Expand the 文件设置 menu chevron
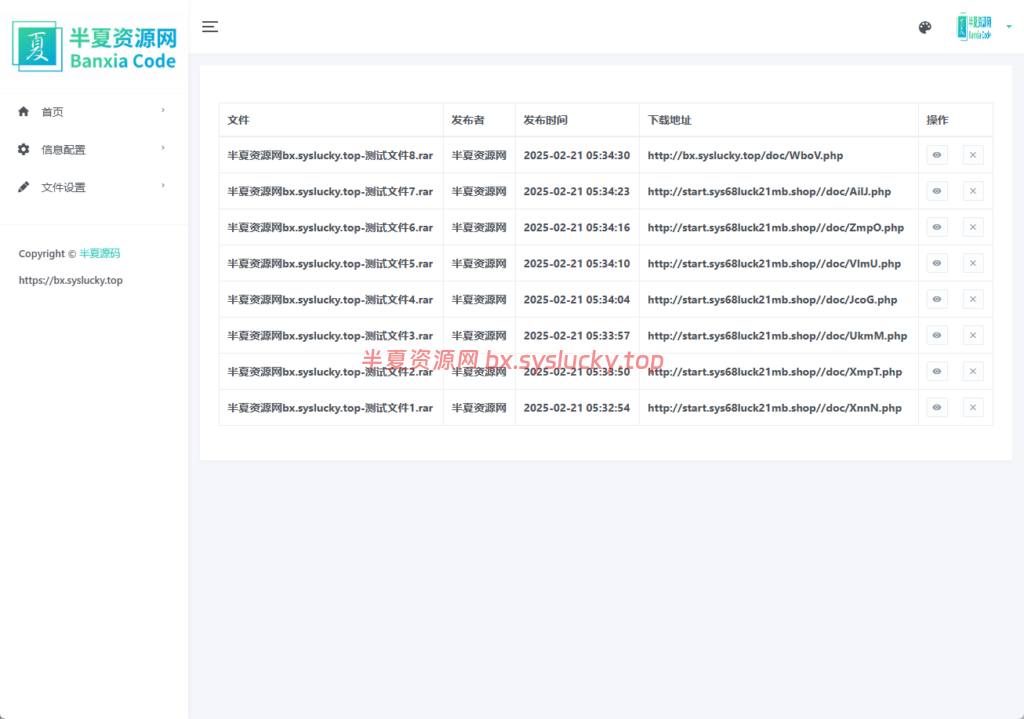The image size is (1024, 719). [x=163, y=186]
